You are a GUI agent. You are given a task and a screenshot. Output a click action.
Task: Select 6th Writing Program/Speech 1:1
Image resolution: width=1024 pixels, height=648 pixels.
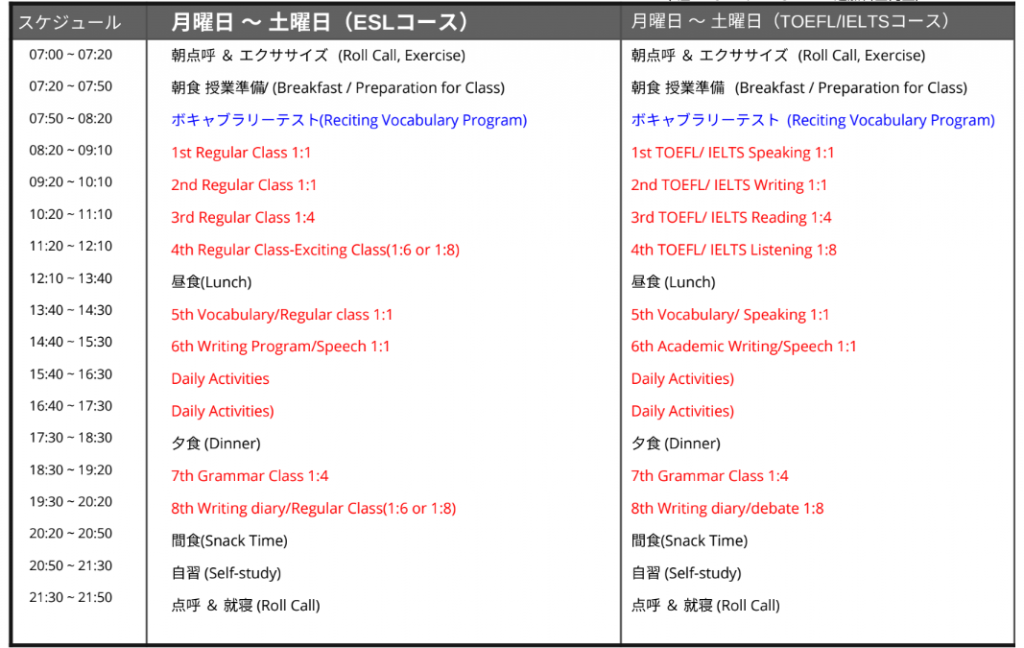[x=280, y=347]
